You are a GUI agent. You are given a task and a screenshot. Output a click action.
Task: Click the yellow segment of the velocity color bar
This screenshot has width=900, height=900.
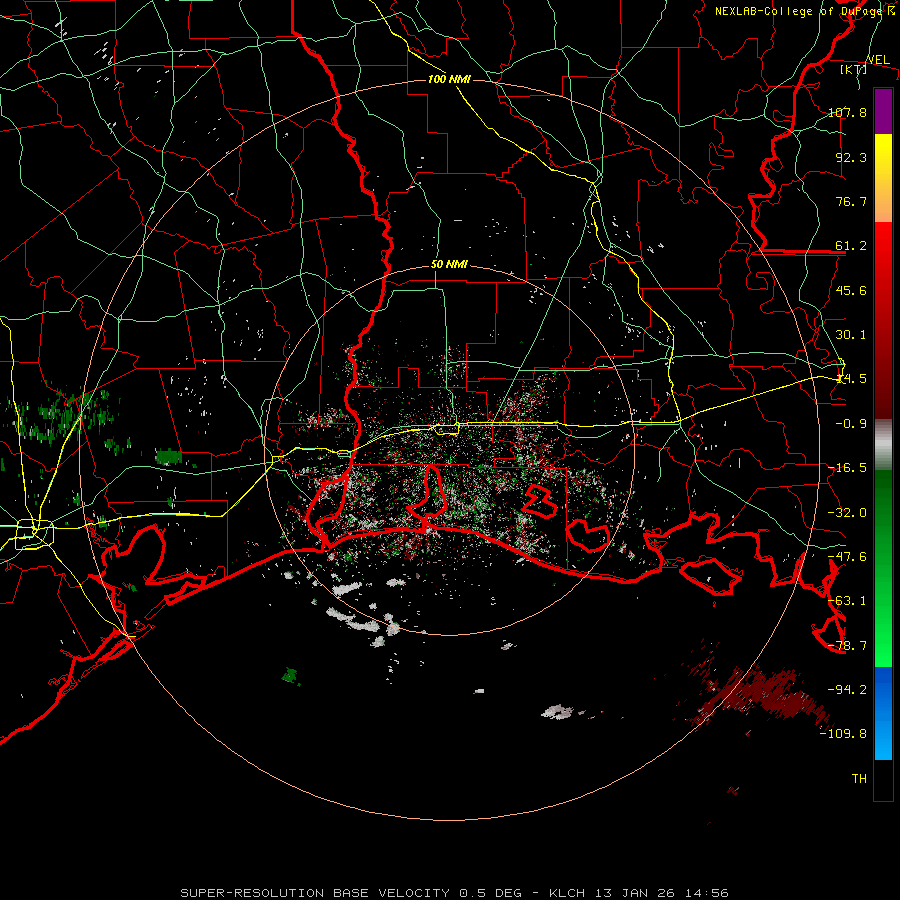(x=883, y=178)
